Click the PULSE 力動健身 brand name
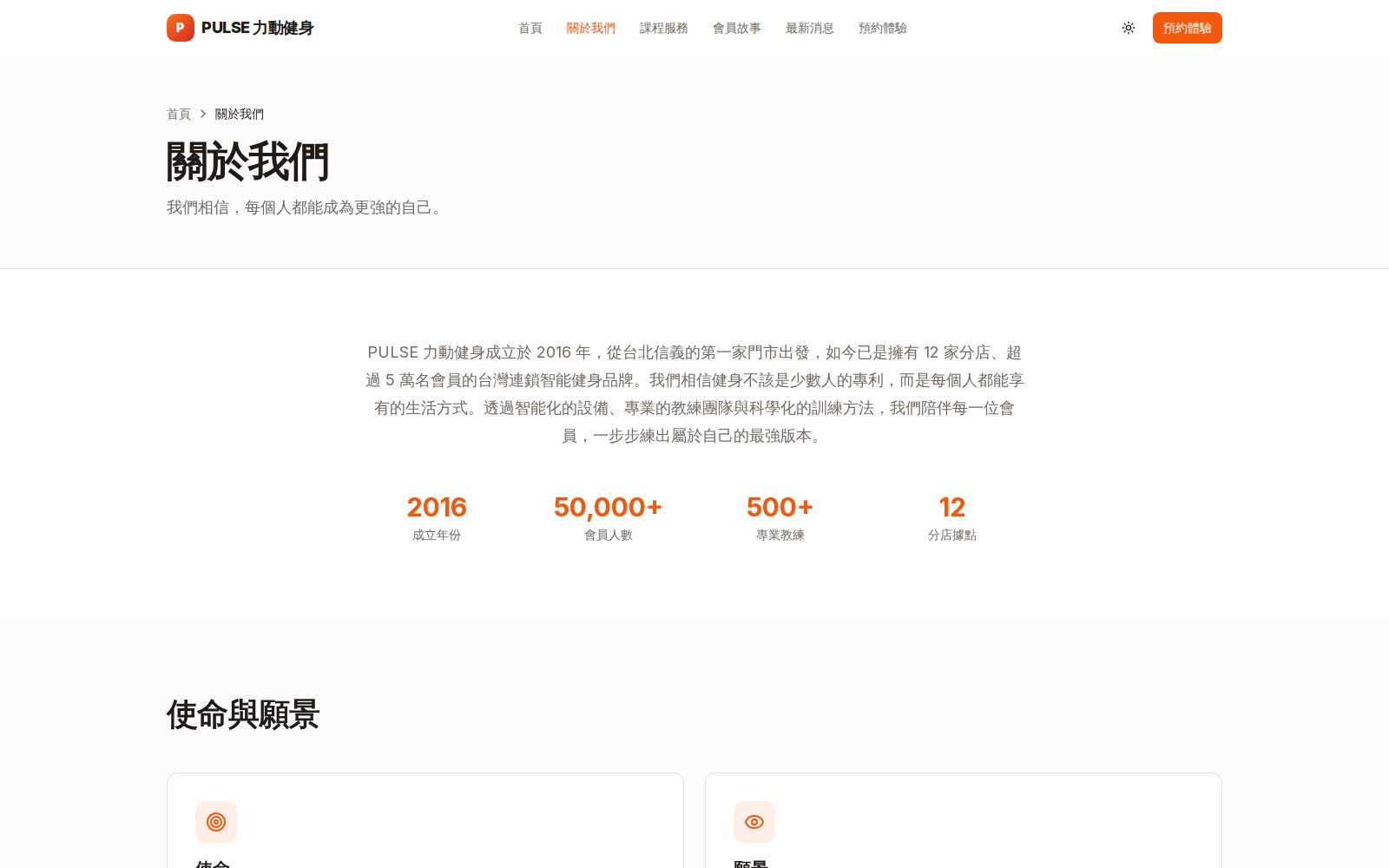Screen dimensions: 1389x868 (257, 28)
